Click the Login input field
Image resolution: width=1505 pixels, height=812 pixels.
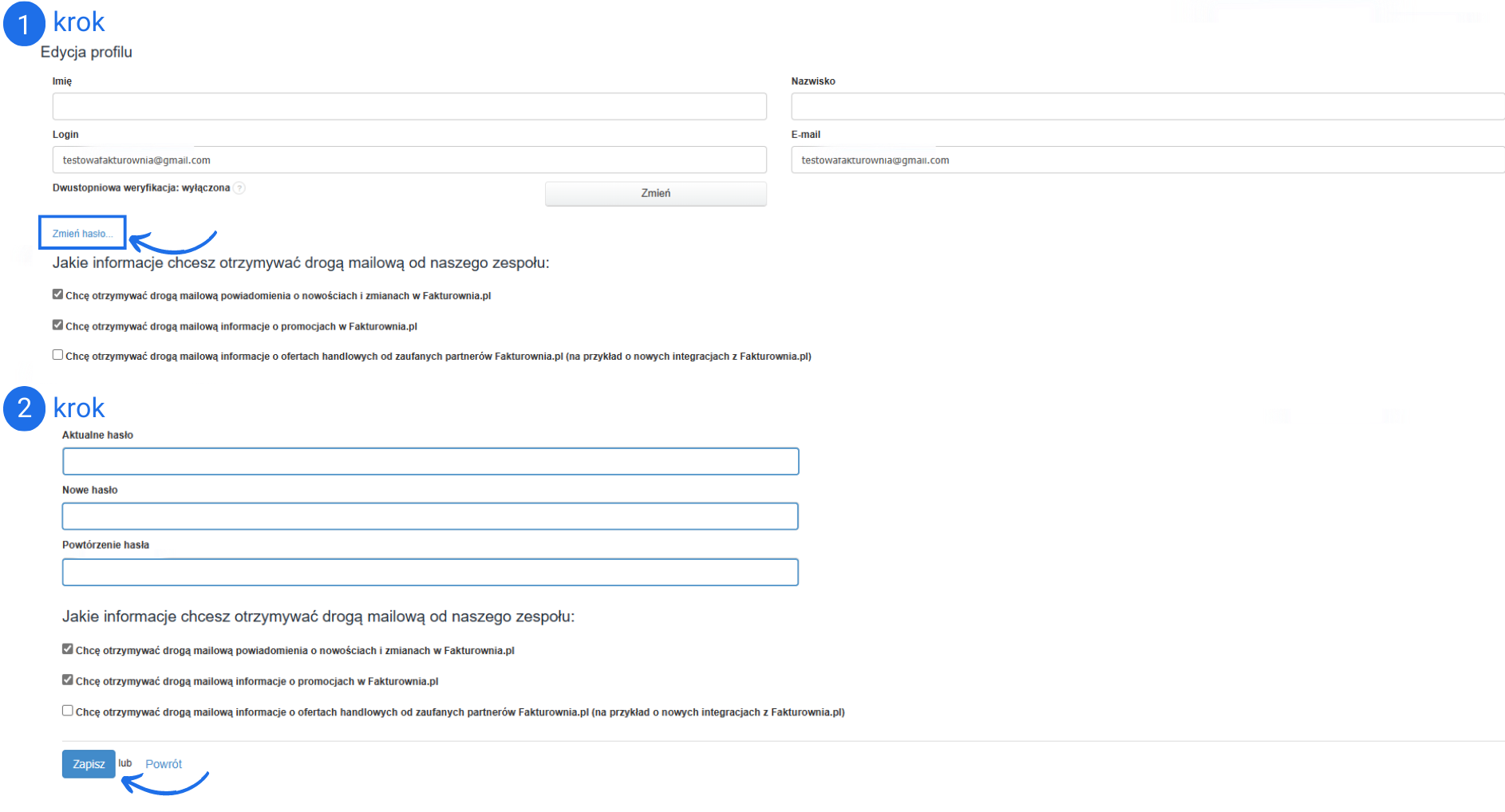pos(409,160)
